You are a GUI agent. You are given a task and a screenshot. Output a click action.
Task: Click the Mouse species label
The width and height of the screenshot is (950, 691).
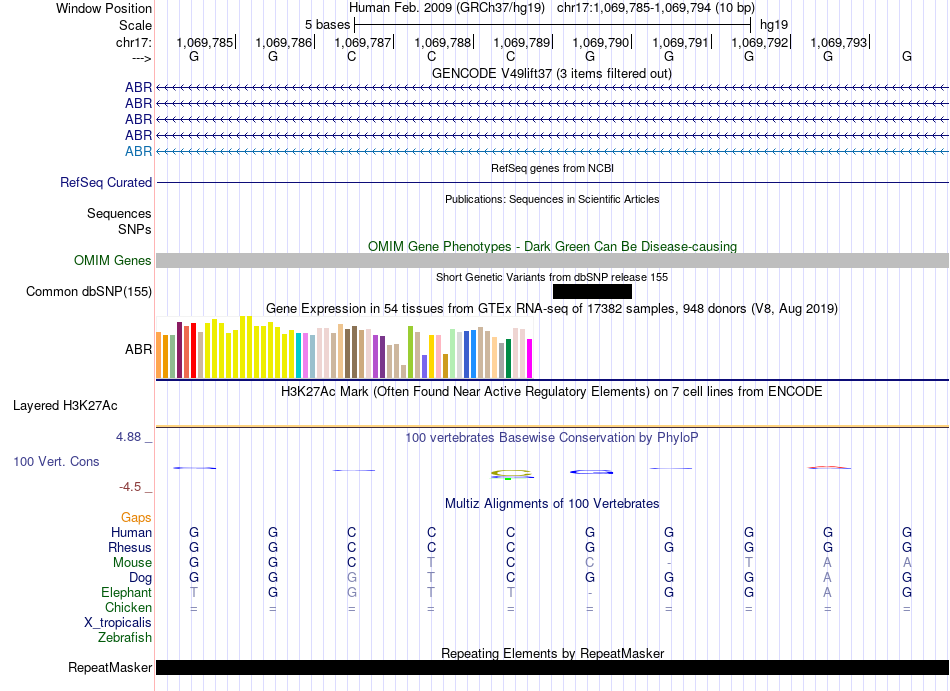pos(133,563)
